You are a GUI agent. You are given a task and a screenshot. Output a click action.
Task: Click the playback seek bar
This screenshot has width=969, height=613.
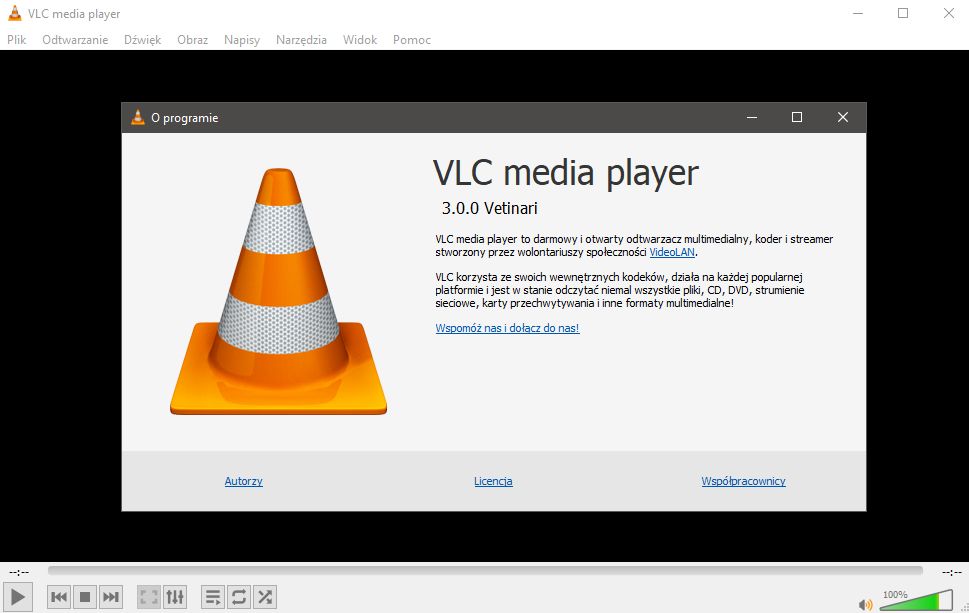485,571
